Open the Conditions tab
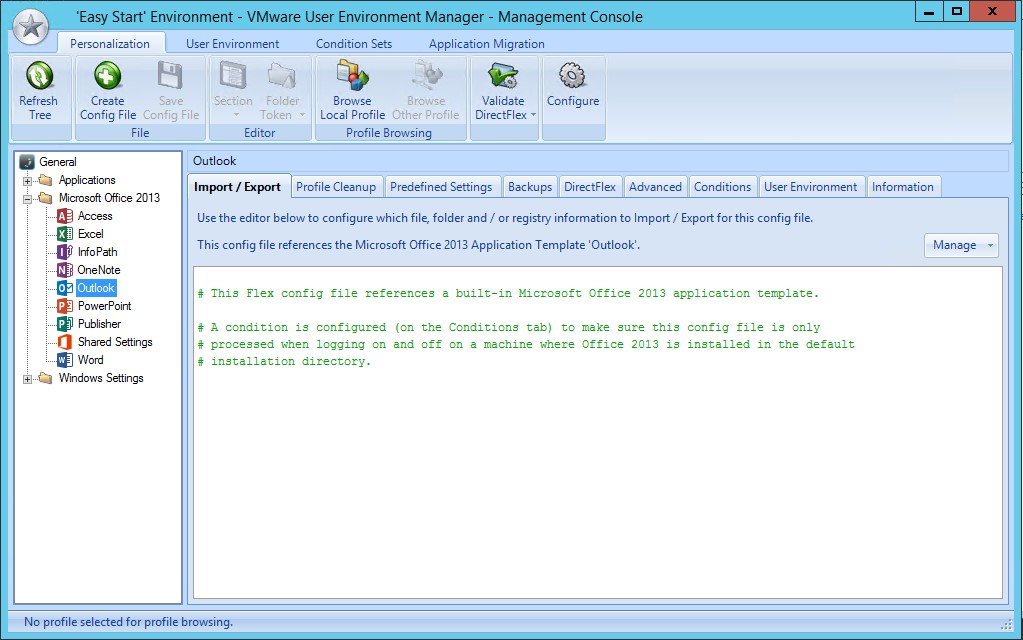 pyautogui.click(x=722, y=187)
